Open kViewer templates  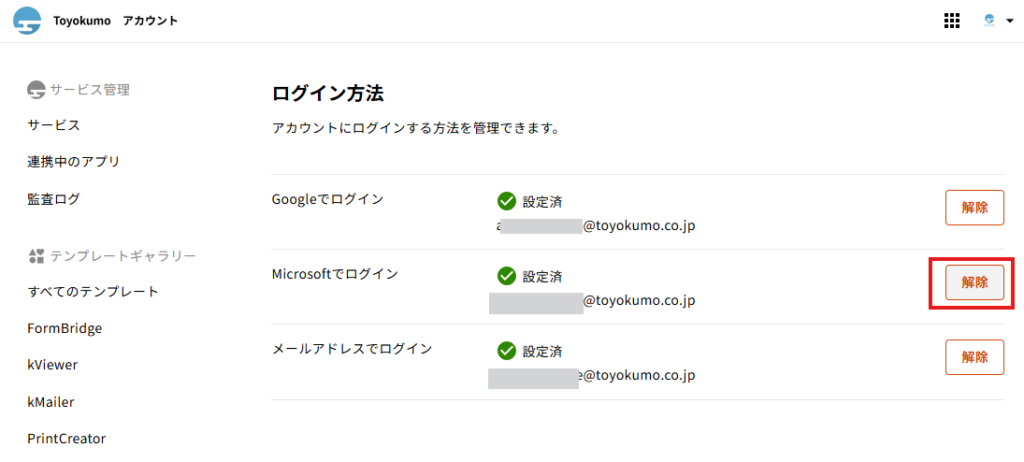click(53, 365)
